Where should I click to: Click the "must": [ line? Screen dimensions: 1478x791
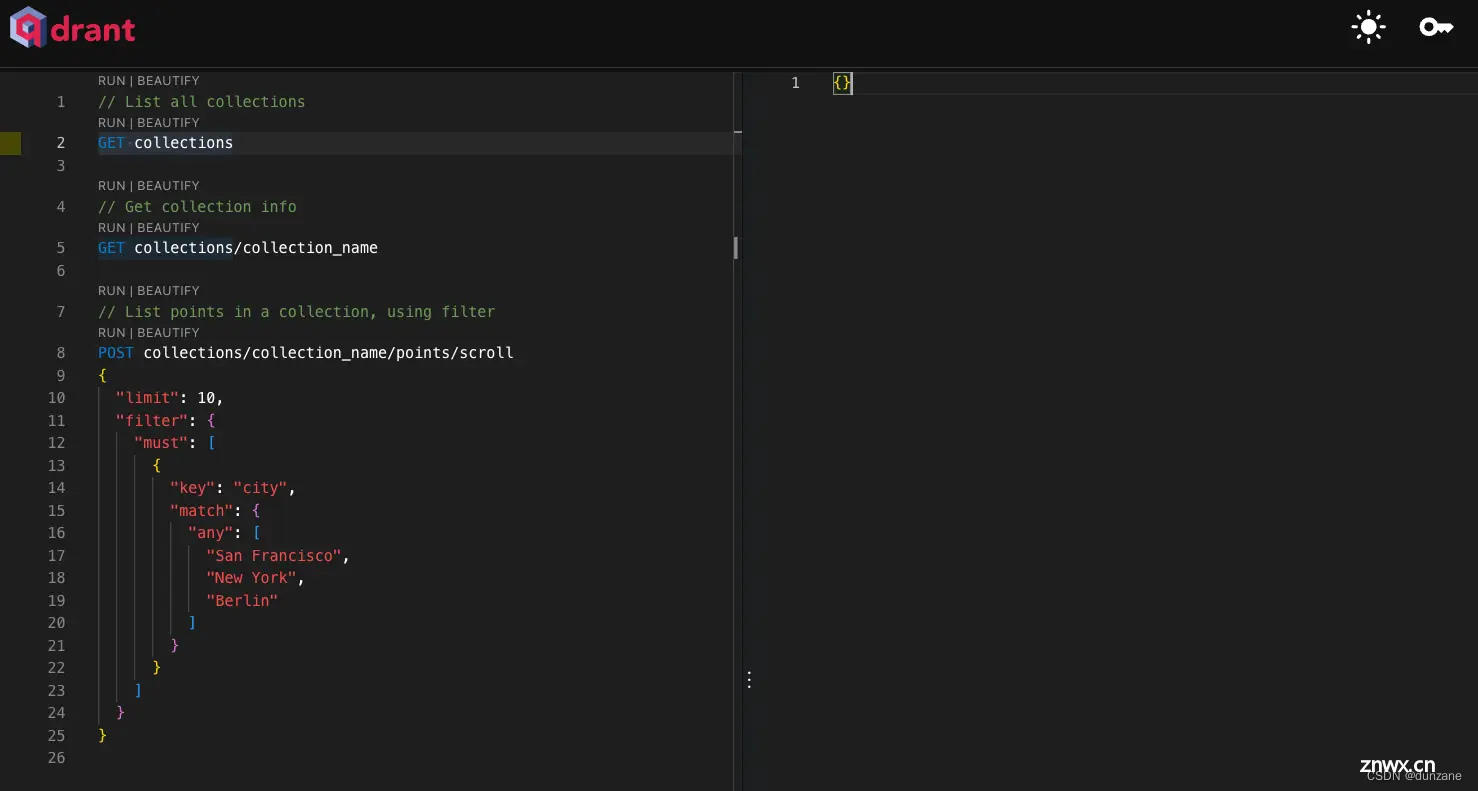click(x=174, y=443)
